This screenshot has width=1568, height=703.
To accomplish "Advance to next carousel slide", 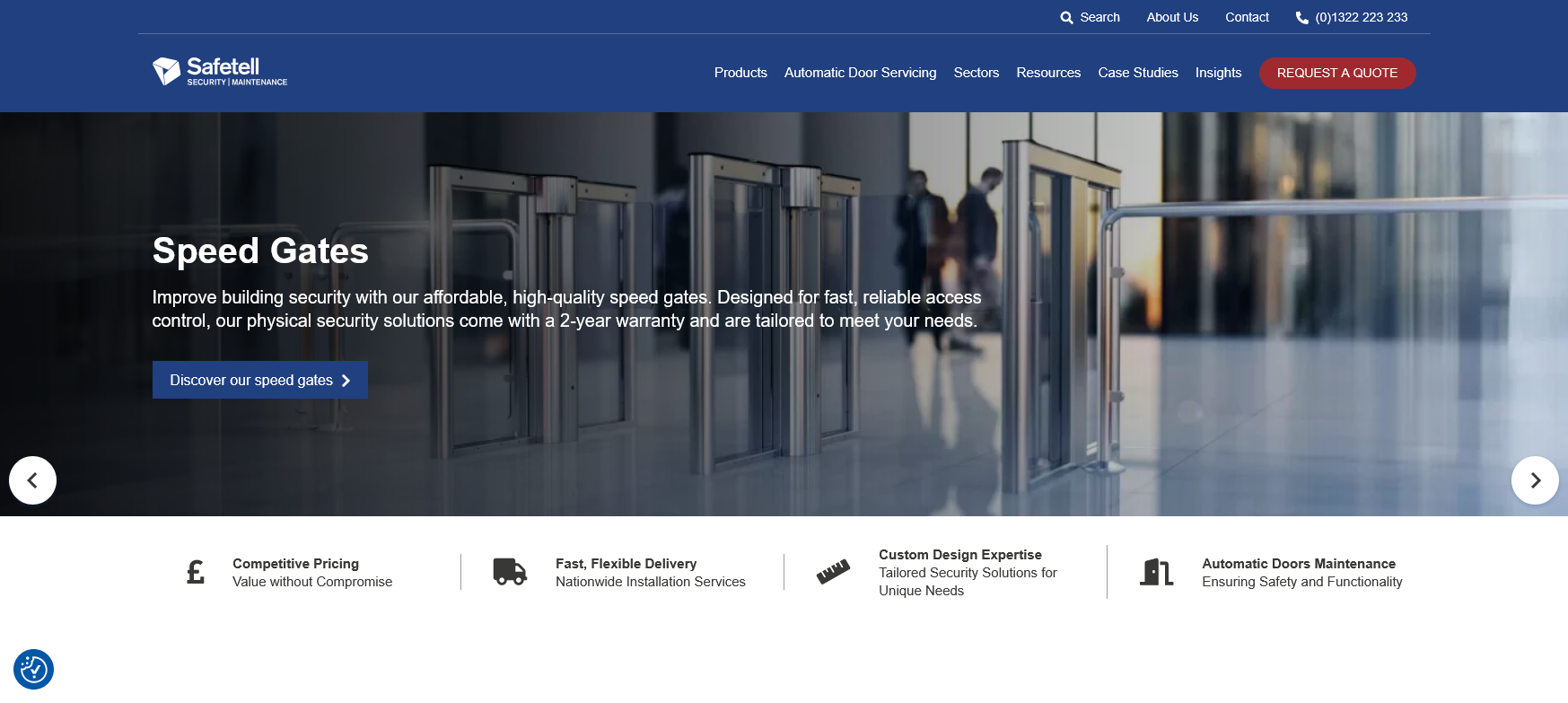I will [x=1535, y=480].
